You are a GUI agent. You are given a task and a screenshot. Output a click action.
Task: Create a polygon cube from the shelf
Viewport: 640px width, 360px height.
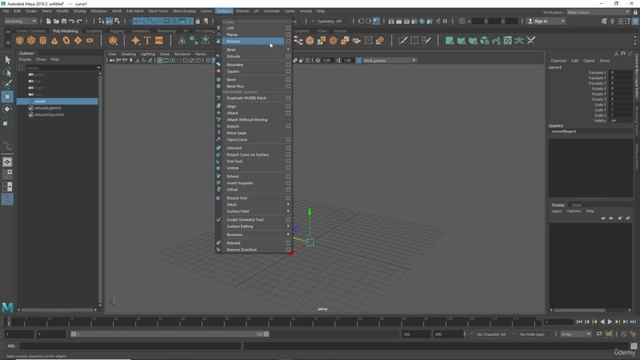point(31,40)
